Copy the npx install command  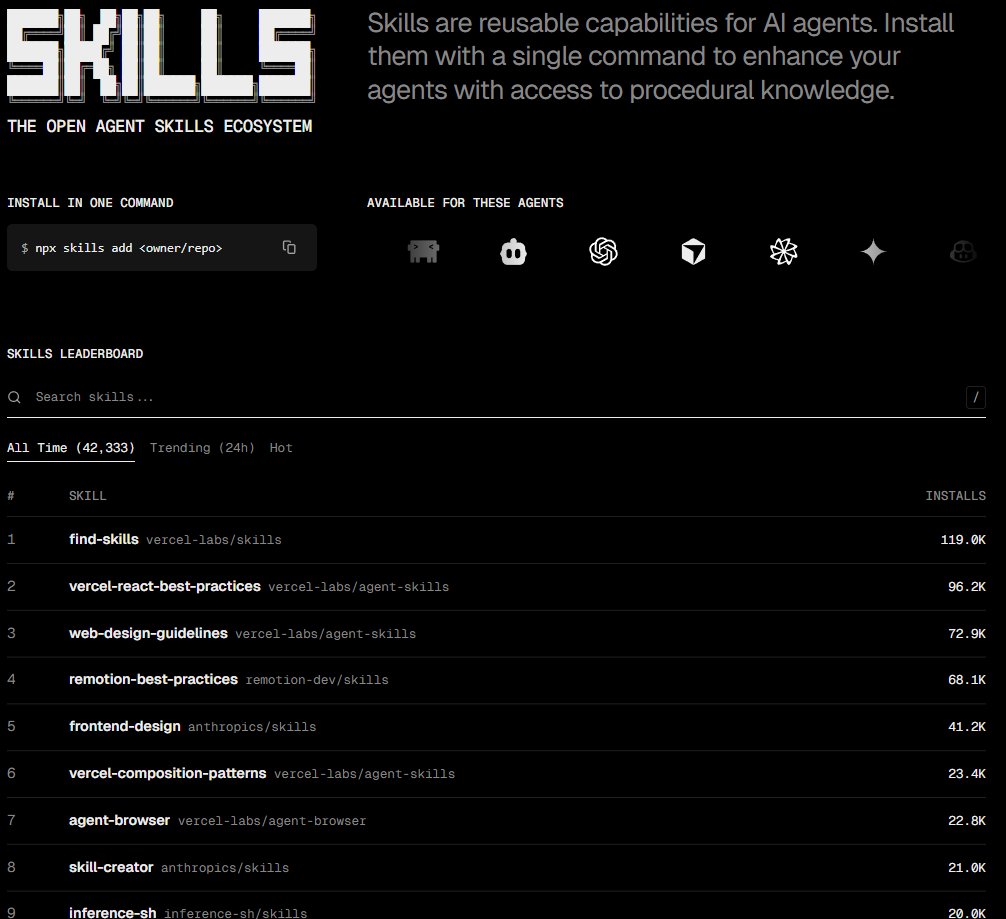pyautogui.click(x=289, y=246)
